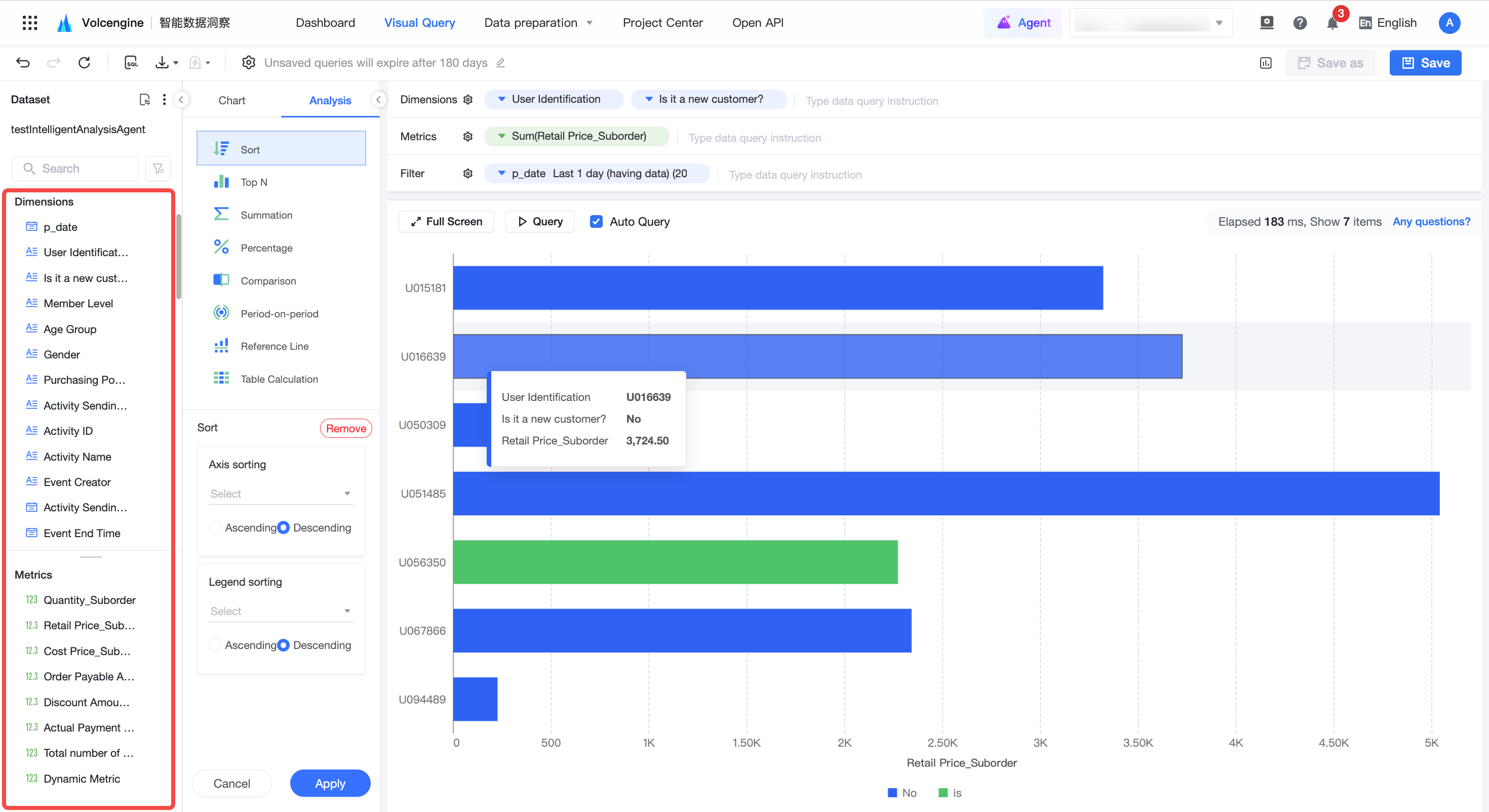Click the blue No legend swatch
This screenshot has width=1489, height=812.
[x=892, y=792]
